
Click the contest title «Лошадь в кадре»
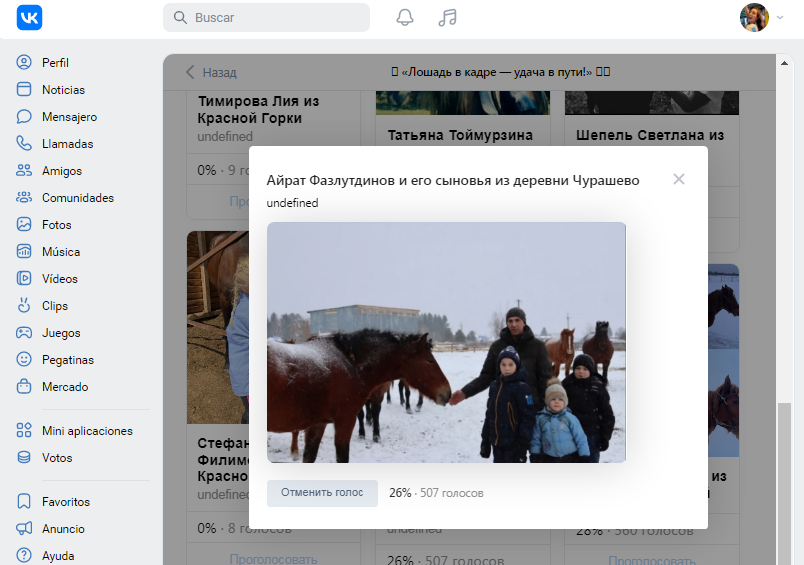(500, 72)
